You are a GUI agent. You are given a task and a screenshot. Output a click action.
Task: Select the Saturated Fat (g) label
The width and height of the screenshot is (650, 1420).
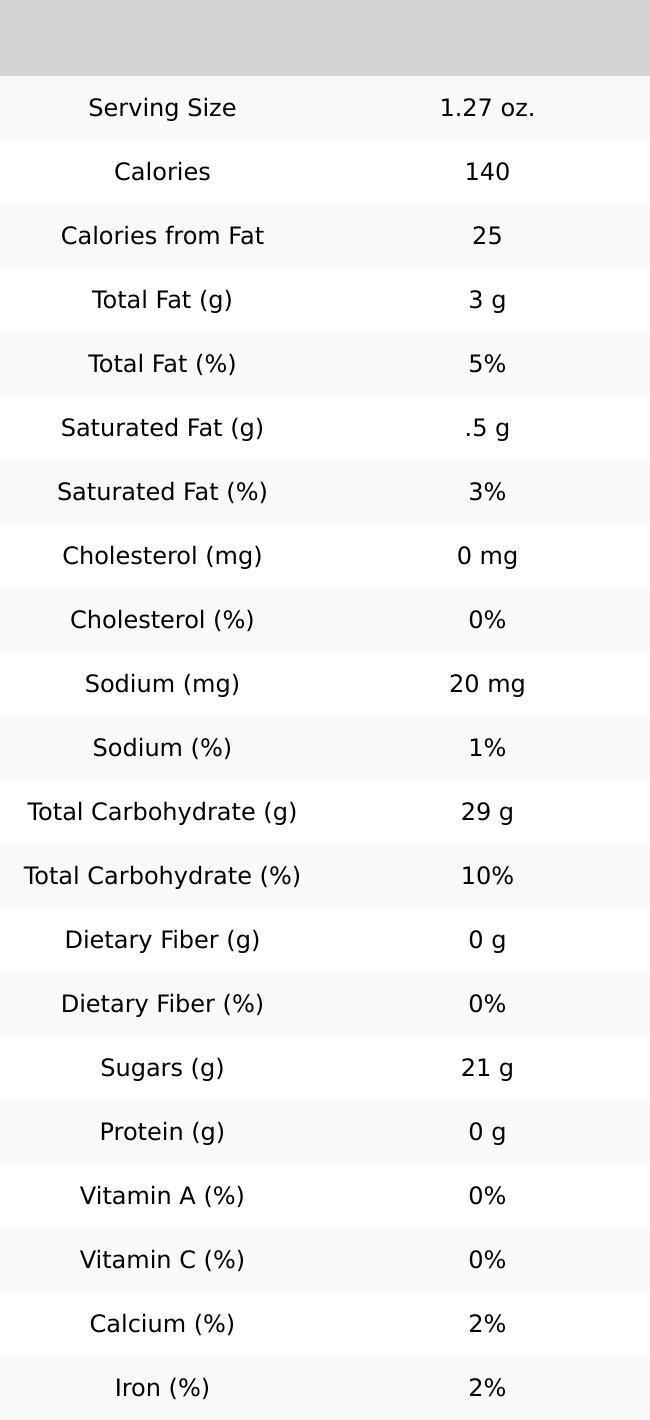pos(162,428)
